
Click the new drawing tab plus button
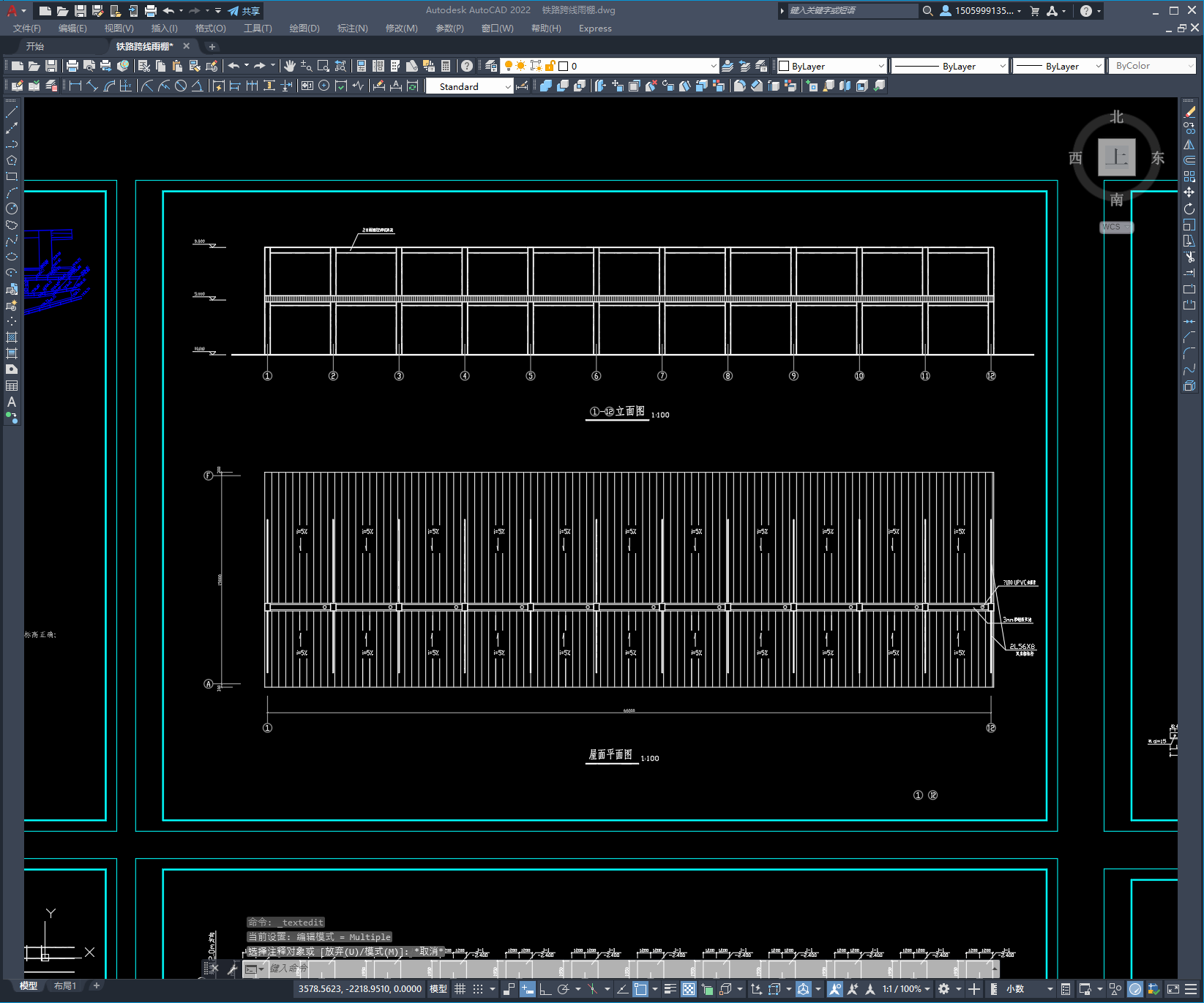point(212,47)
